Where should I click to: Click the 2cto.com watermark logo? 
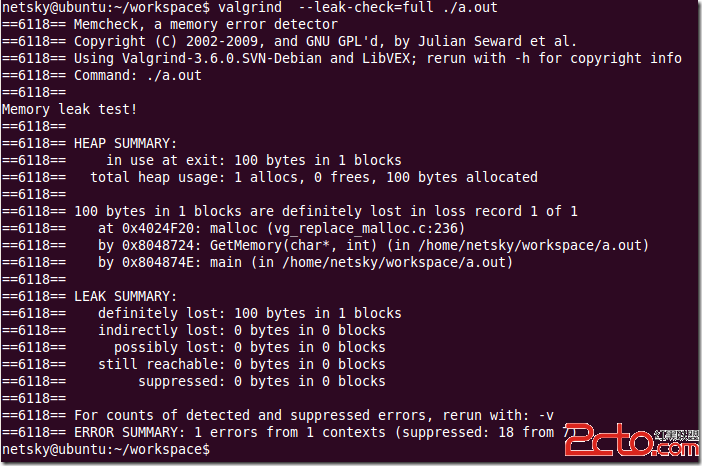[x=632, y=440]
